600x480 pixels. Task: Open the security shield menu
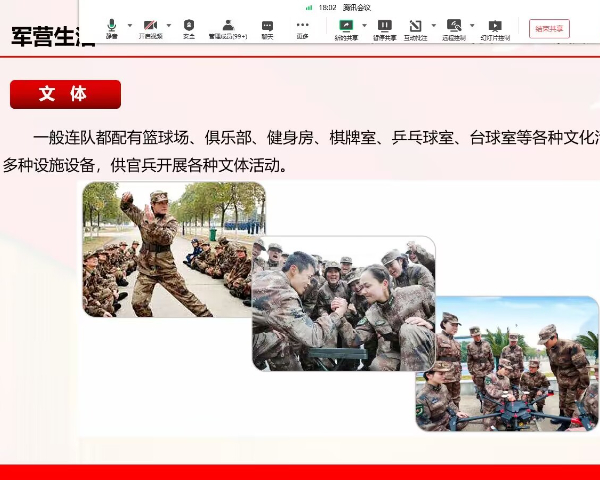189,29
